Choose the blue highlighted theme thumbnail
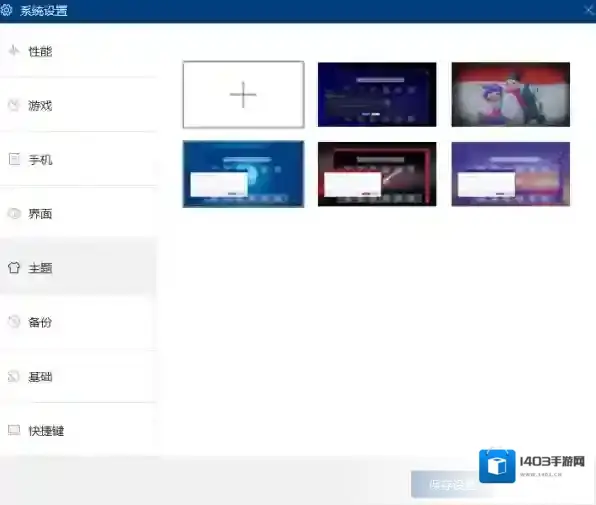Image resolution: width=596 pixels, height=505 pixels. (x=243, y=174)
